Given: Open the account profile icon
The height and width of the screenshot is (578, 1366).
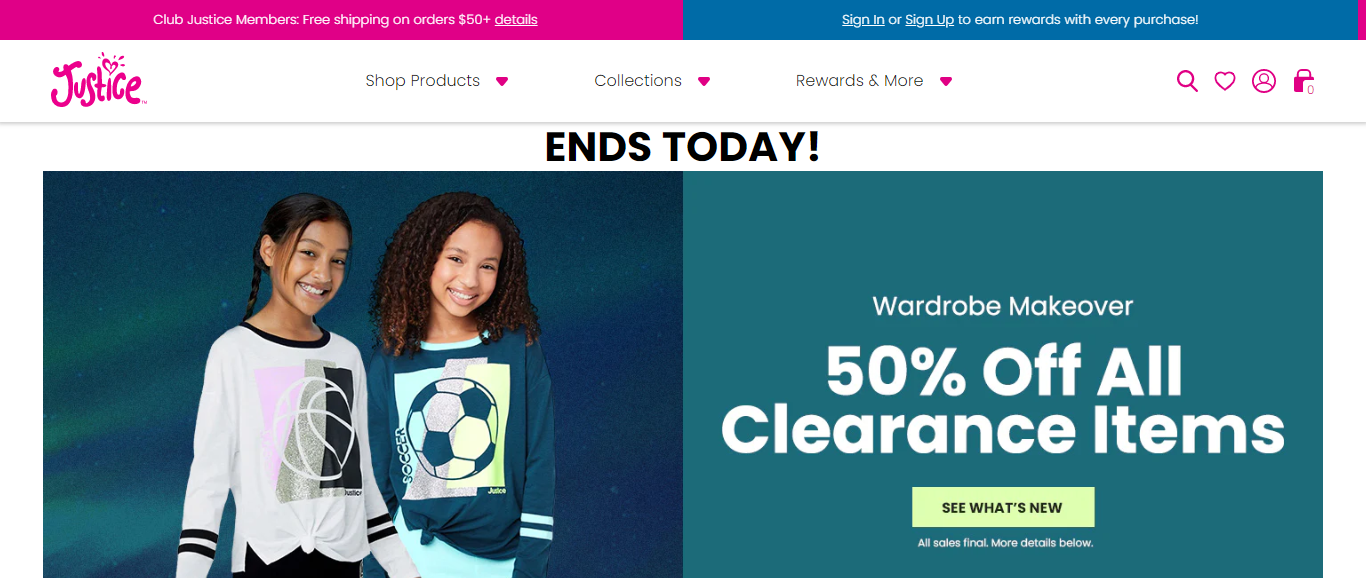Looking at the screenshot, I should pos(1264,81).
